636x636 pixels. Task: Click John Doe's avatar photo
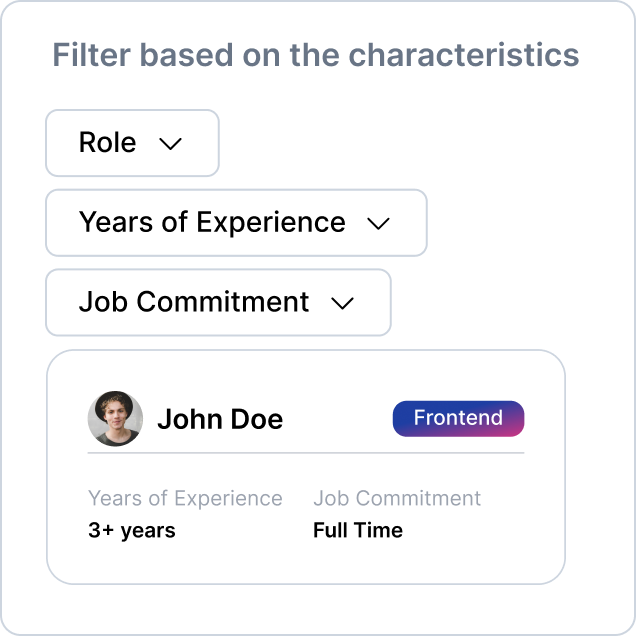click(x=115, y=419)
